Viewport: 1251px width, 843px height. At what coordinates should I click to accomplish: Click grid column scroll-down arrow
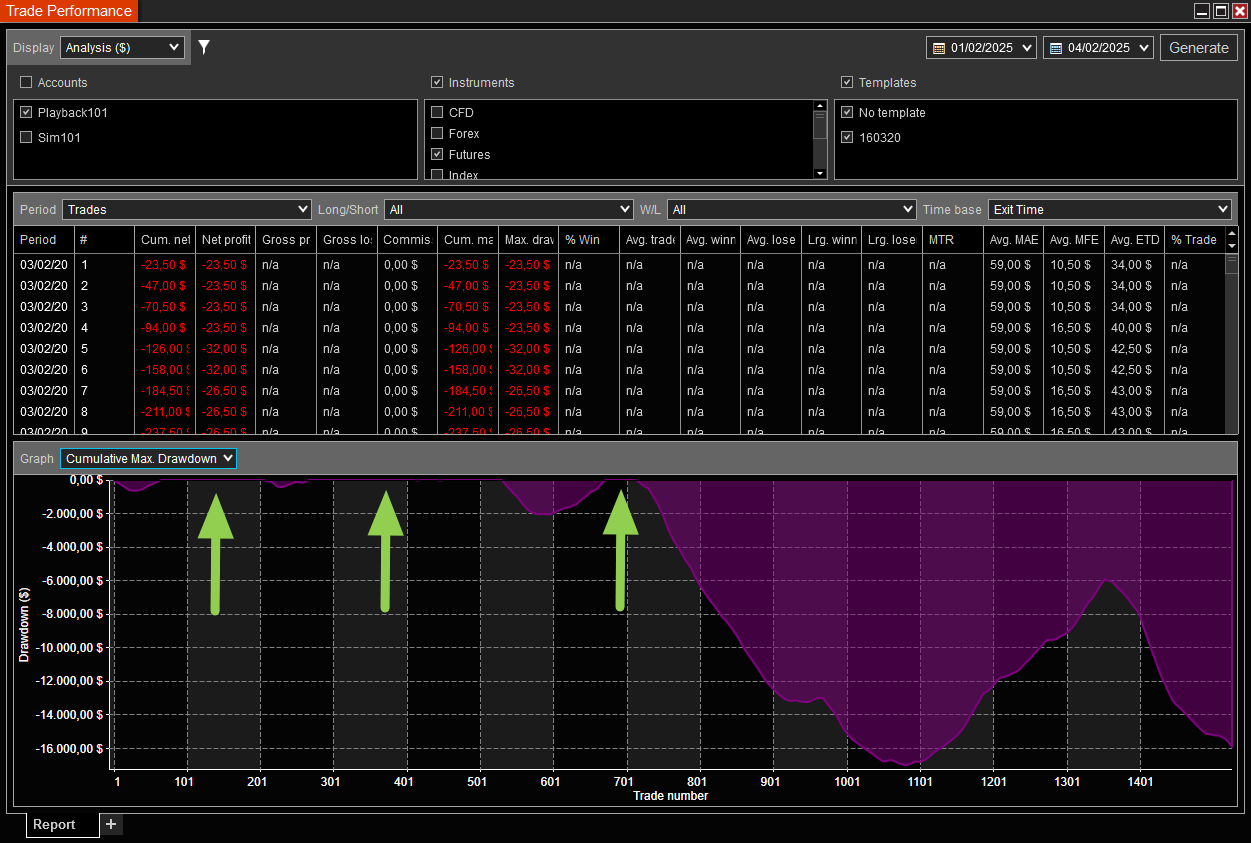(1231, 246)
